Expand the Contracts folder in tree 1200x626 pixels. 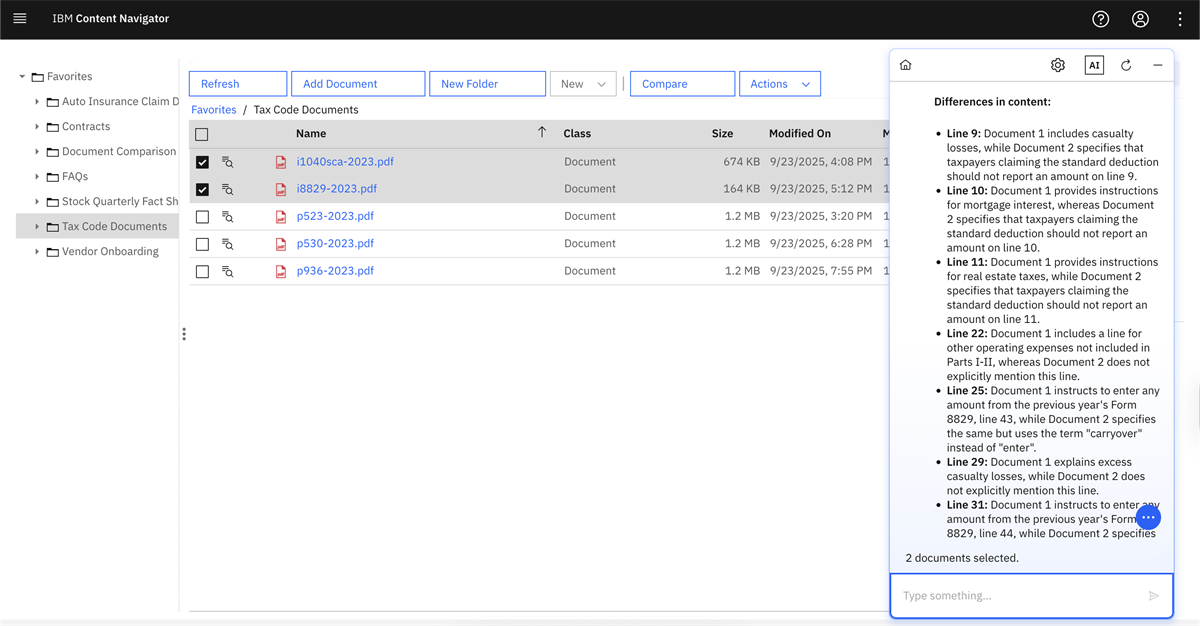[x=37, y=127]
